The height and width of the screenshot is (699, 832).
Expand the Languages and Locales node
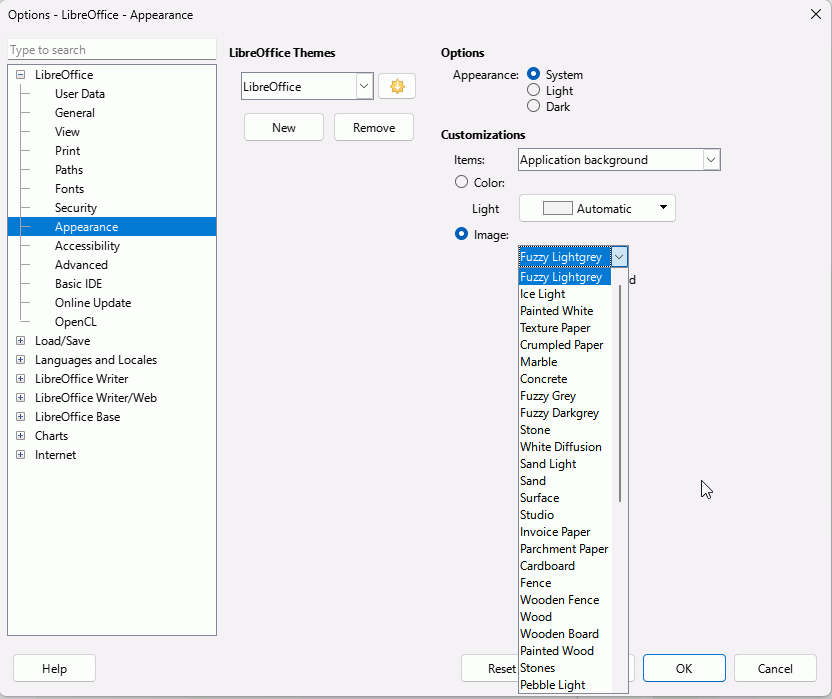[20, 360]
